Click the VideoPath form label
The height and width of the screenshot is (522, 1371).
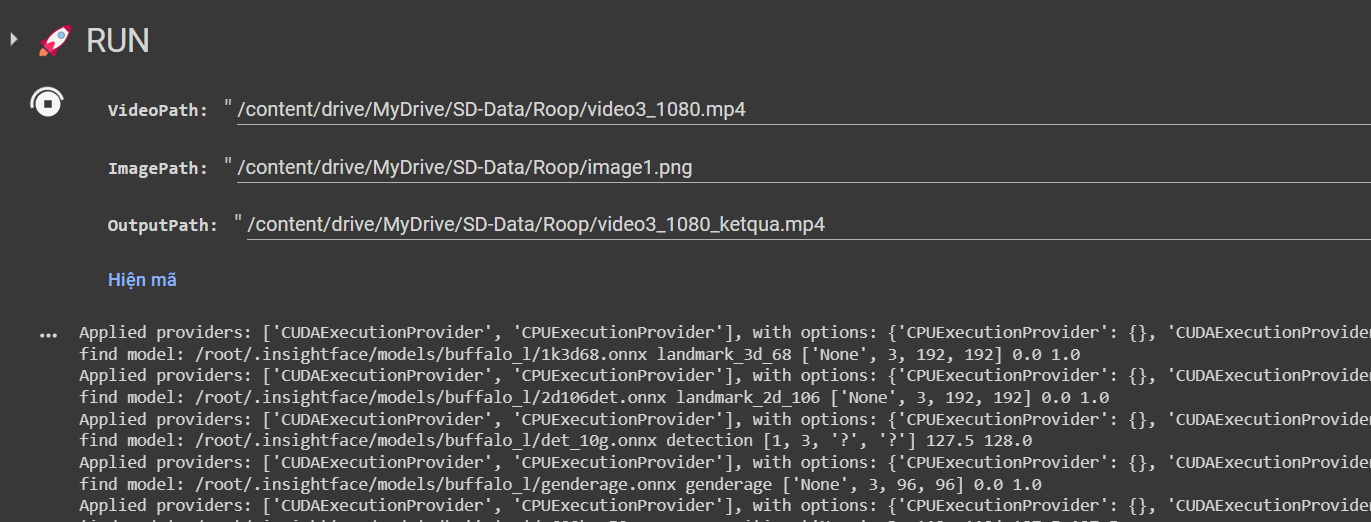click(157, 111)
